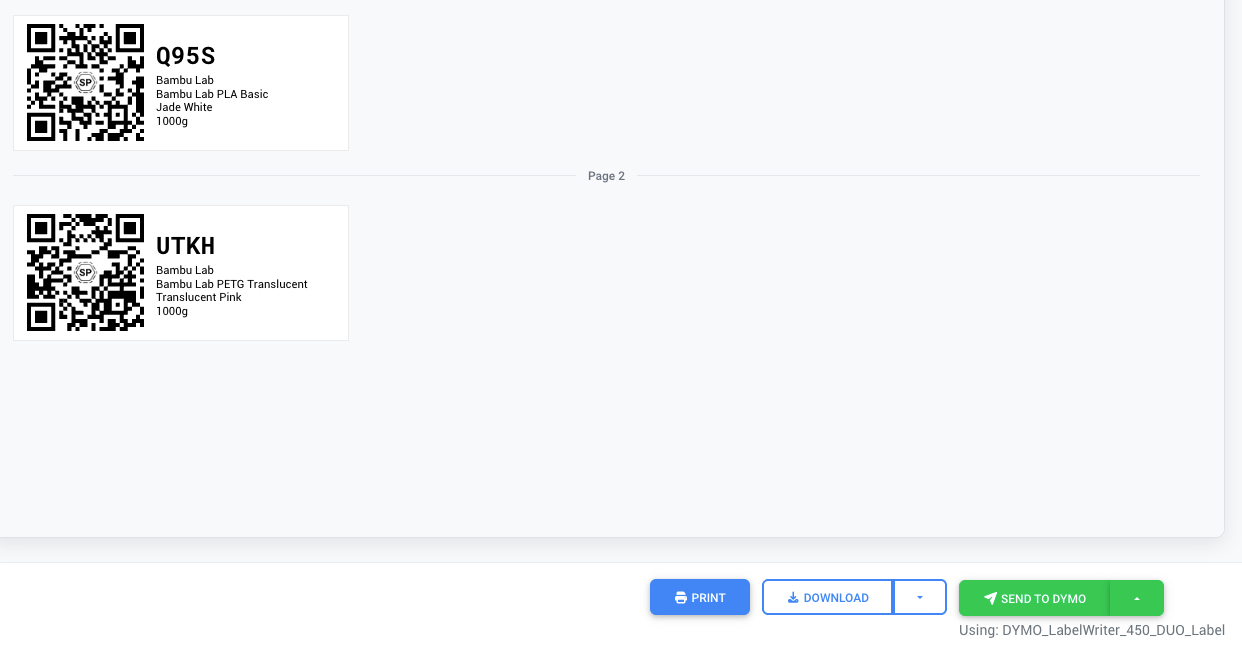
Task: Click the 1000g weight on UTKH label
Action: pos(172,311)
